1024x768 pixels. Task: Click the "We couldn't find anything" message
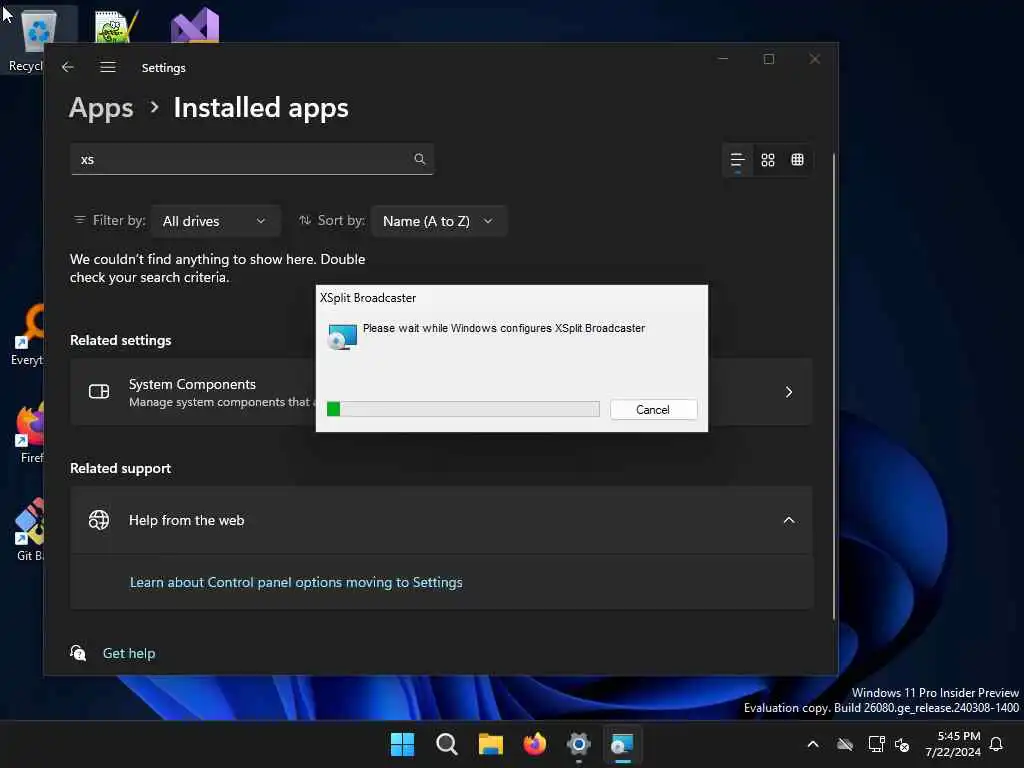(217, 268)
